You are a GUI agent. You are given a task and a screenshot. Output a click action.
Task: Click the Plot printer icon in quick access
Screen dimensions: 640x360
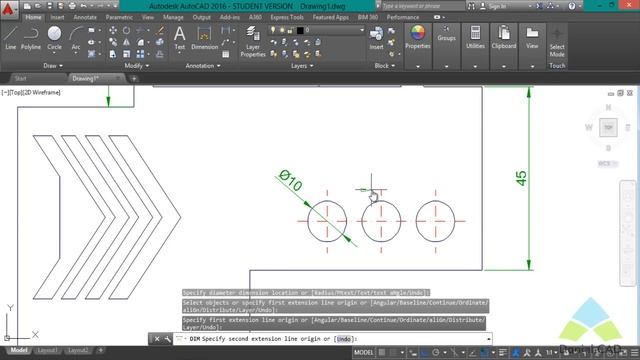coord(72,6)
